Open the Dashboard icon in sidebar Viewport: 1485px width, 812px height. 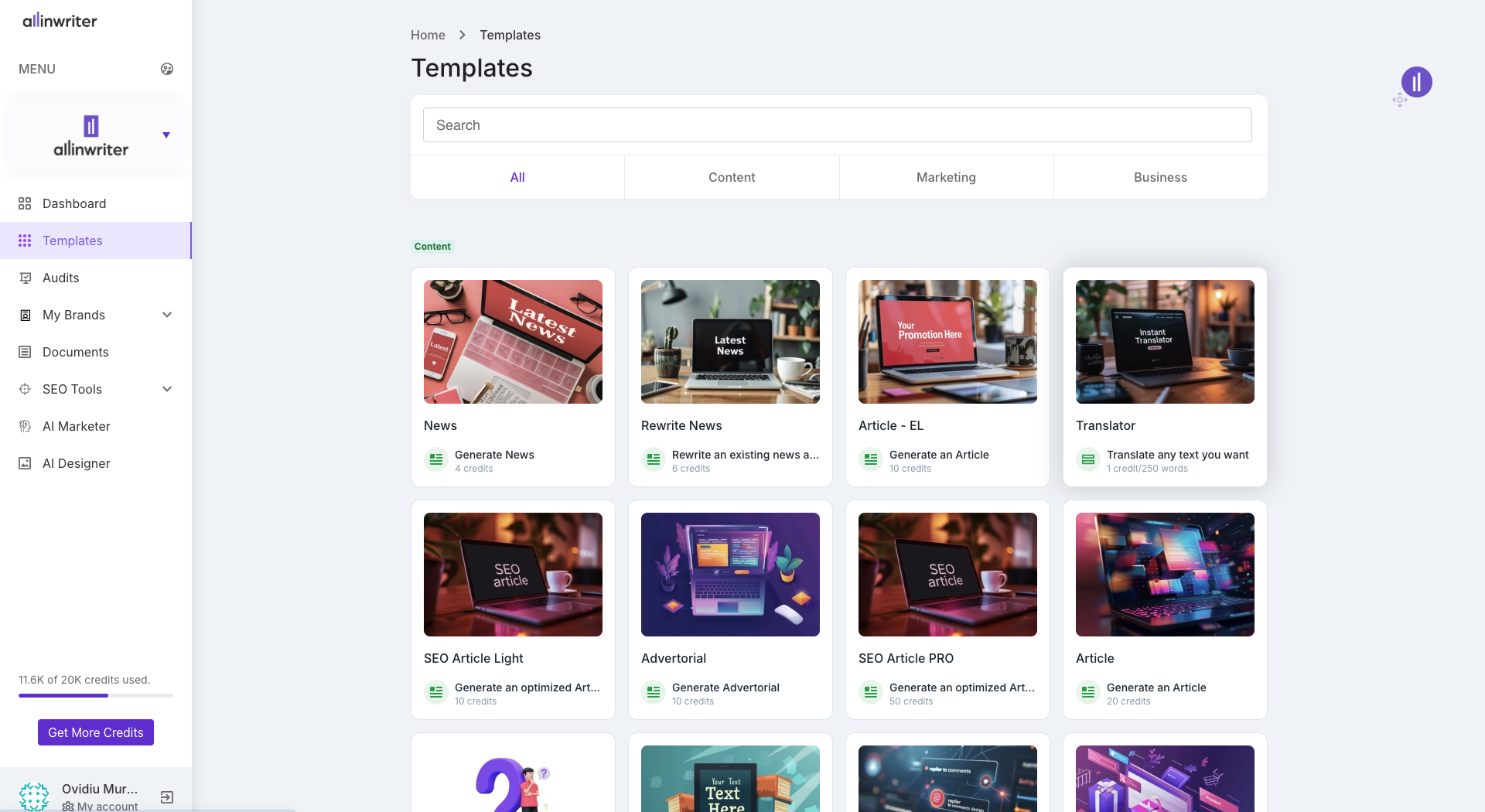tap(26, 203)
